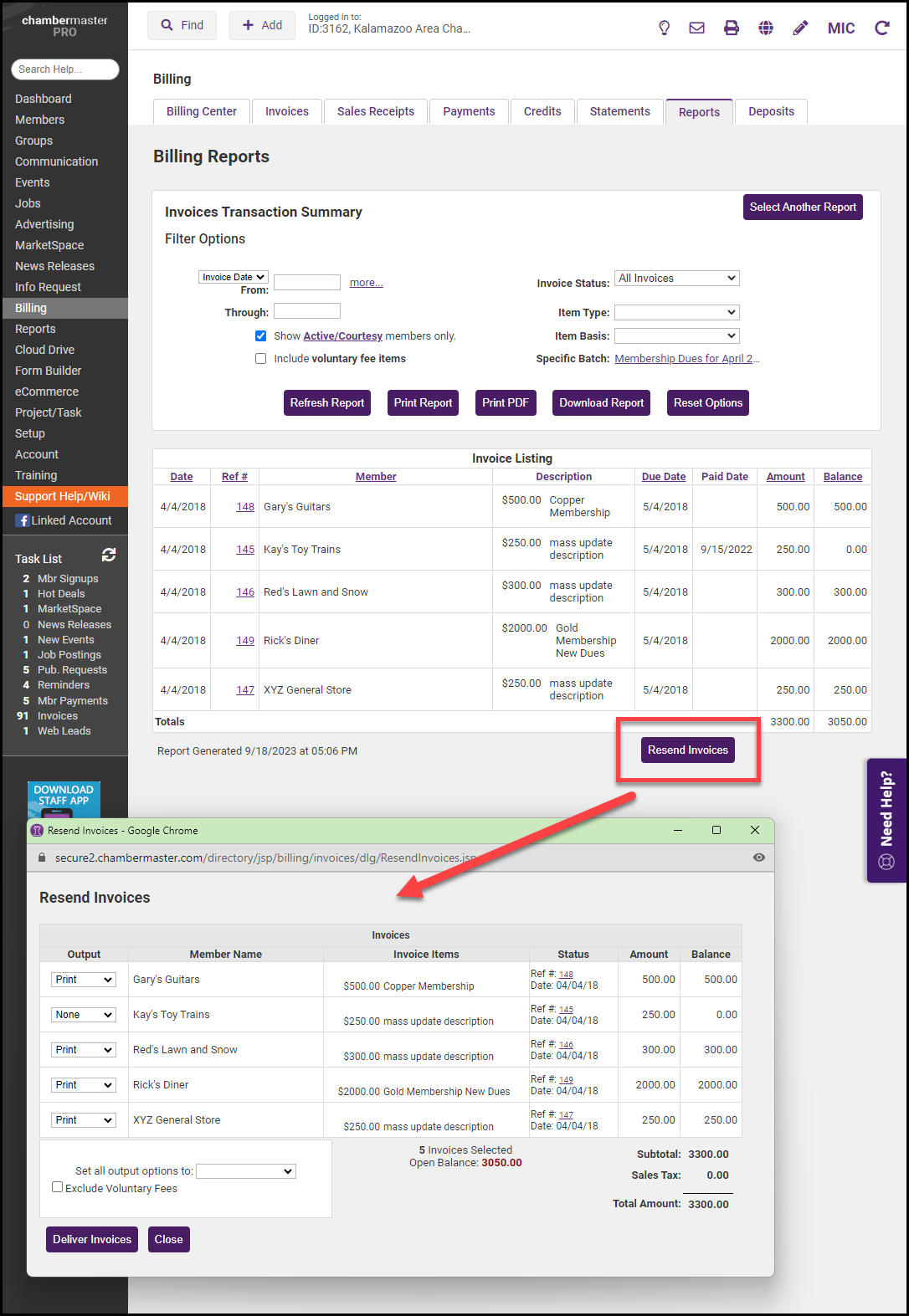Viewport: 909px width, 1316px height.
Task: Refresh the Task List with sync icon
Action: (109, 555)
